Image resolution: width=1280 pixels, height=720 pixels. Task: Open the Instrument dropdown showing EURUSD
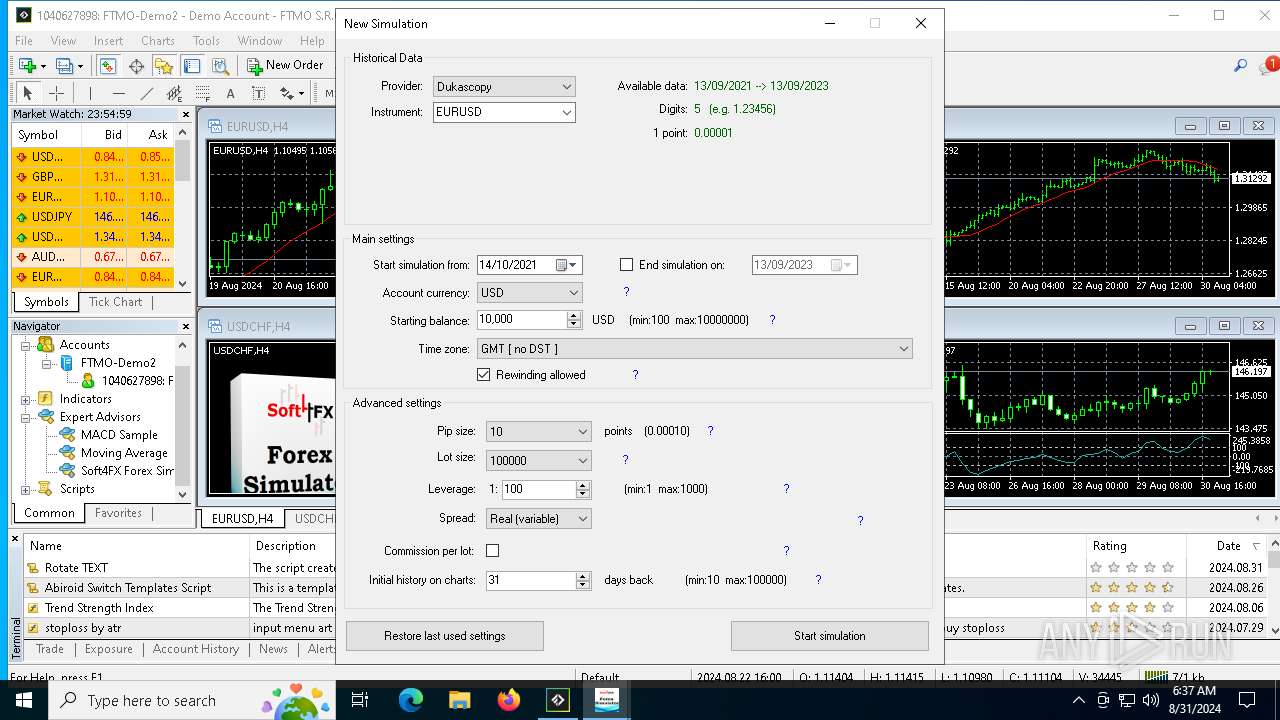click(x=504, y=112)
